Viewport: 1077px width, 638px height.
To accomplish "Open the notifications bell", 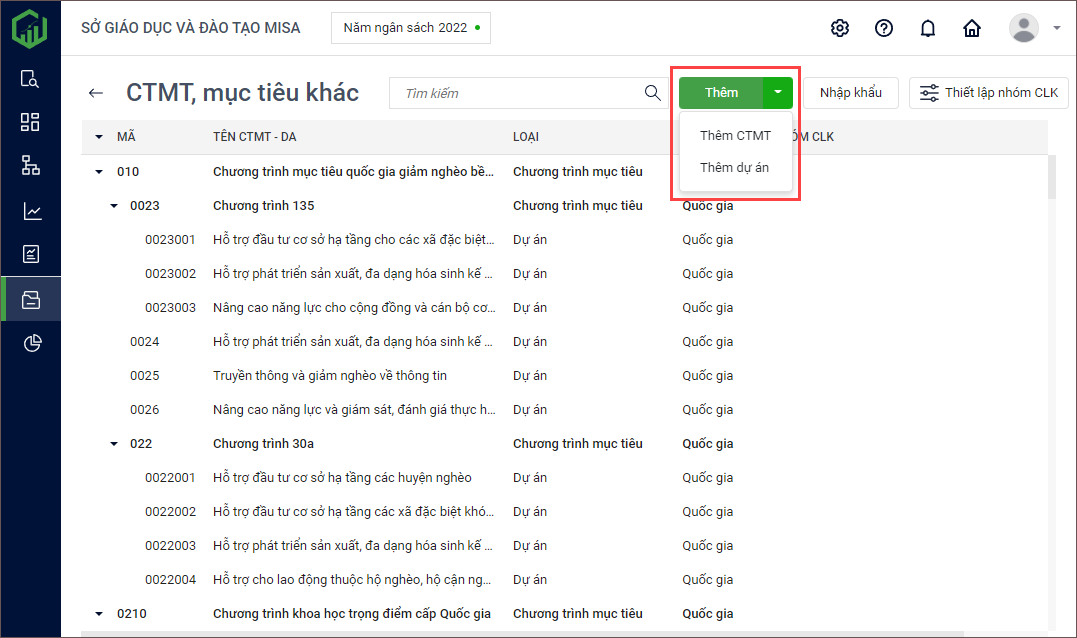I will [928, 28].
